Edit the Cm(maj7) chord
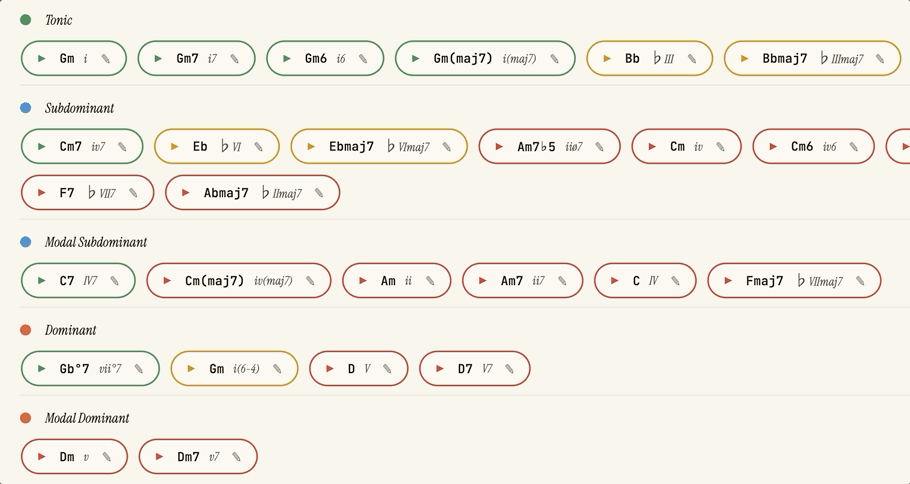The image size is (910, 484). (x=310, y=280)
